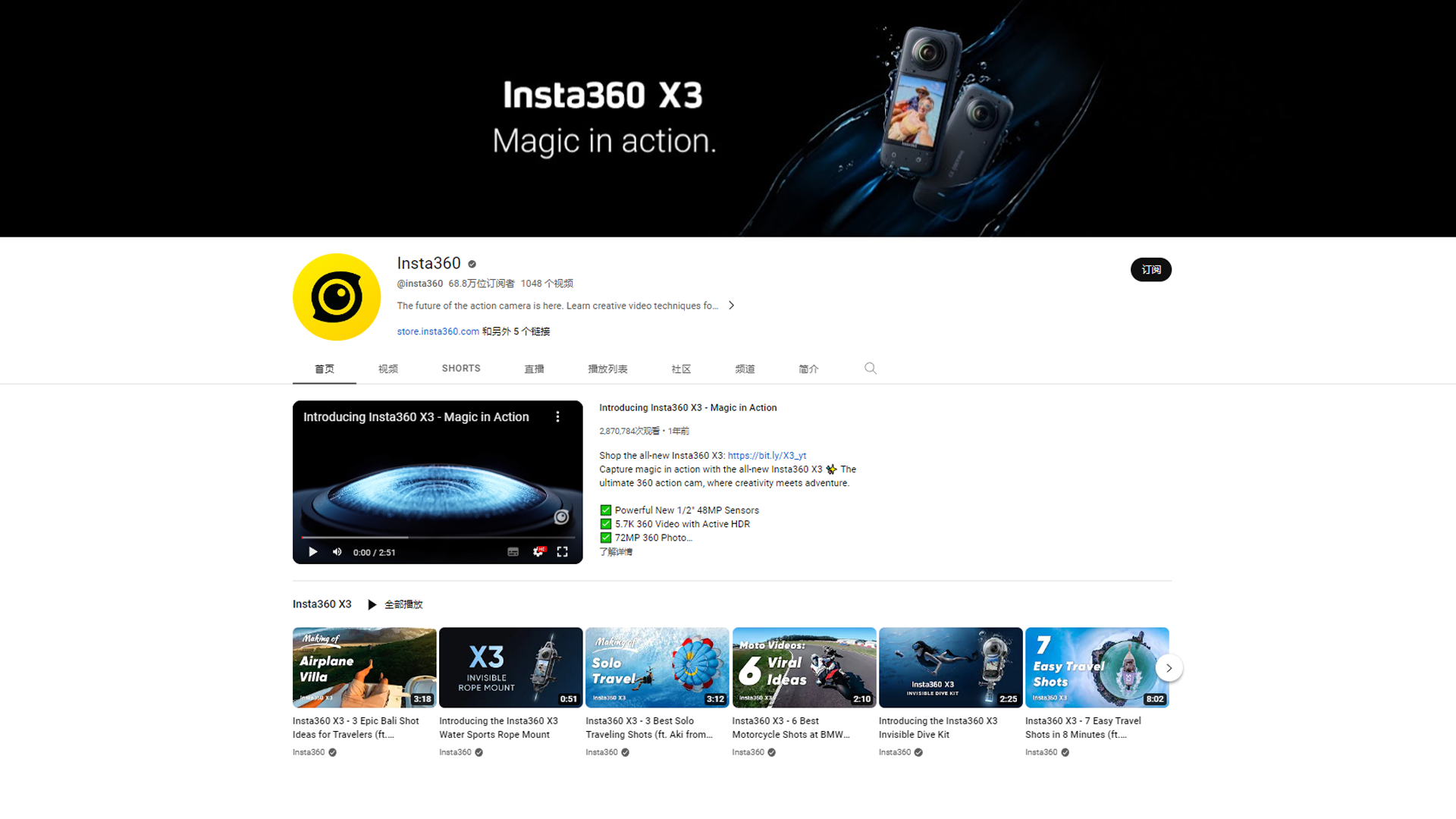Follow the https://bit.ly/X3_yt shop link
Screen dimensions: 1456x819
click(766, 455)
